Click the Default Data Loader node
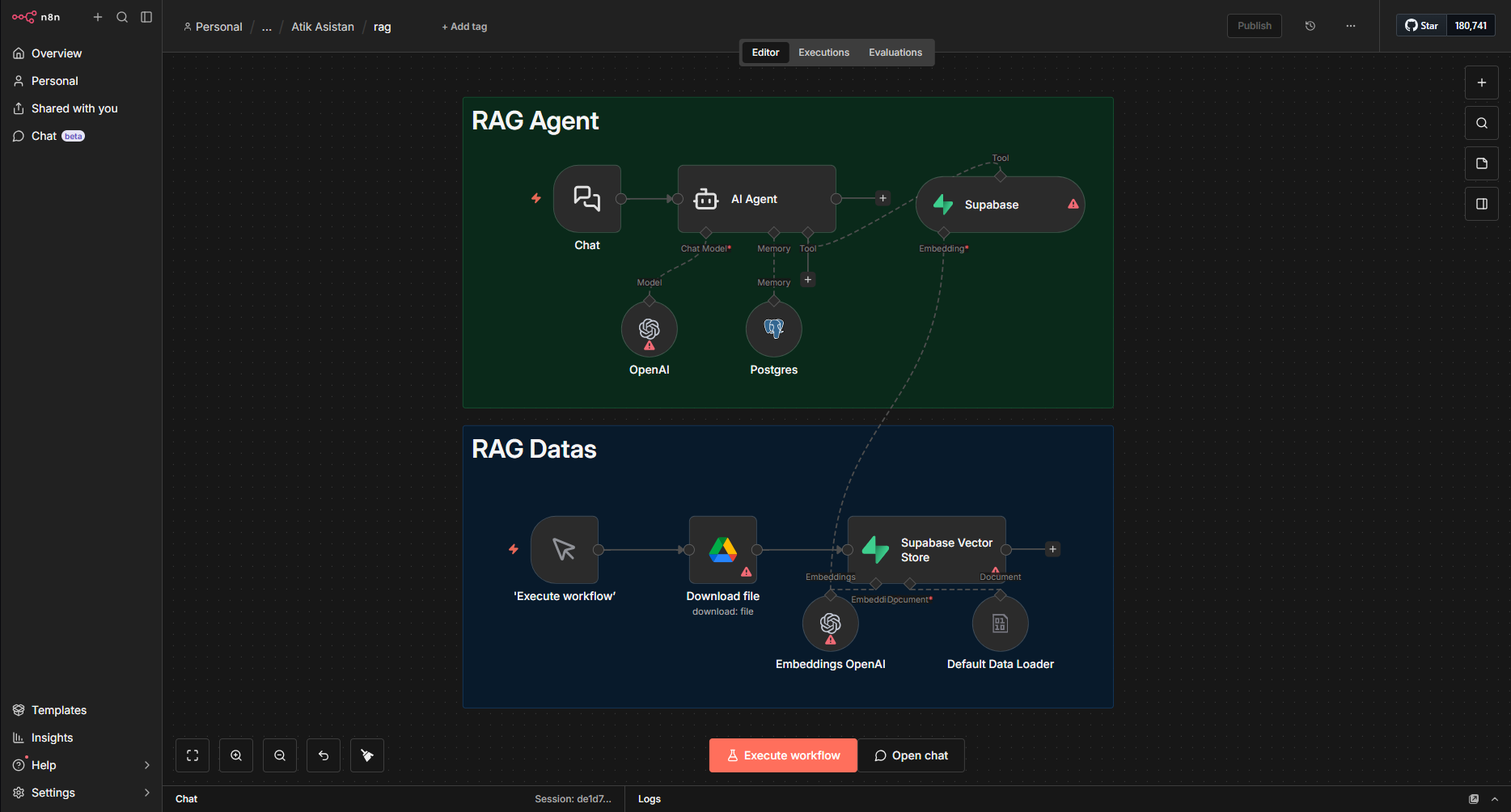The height and width of the screenshot is (812, 1511). [1000, 623]
